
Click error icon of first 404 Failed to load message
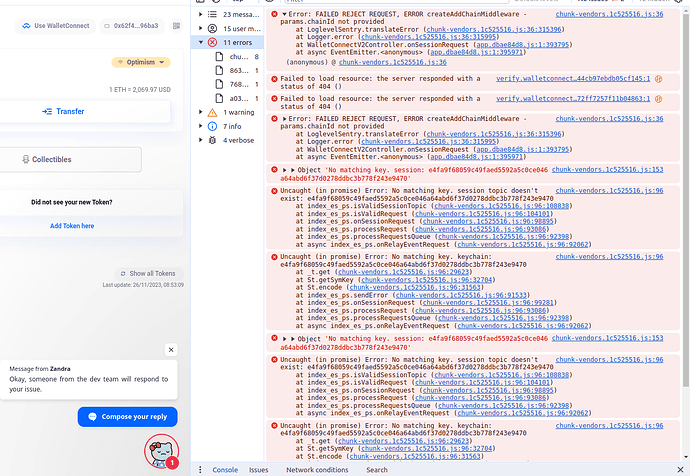click(x=274, y=79)
